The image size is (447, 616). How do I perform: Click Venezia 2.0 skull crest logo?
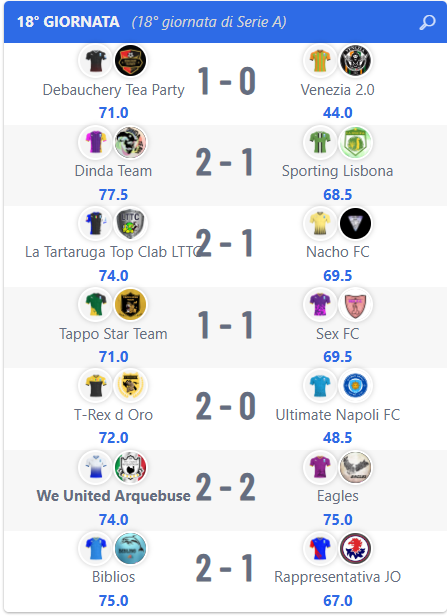tap(355, 60)
